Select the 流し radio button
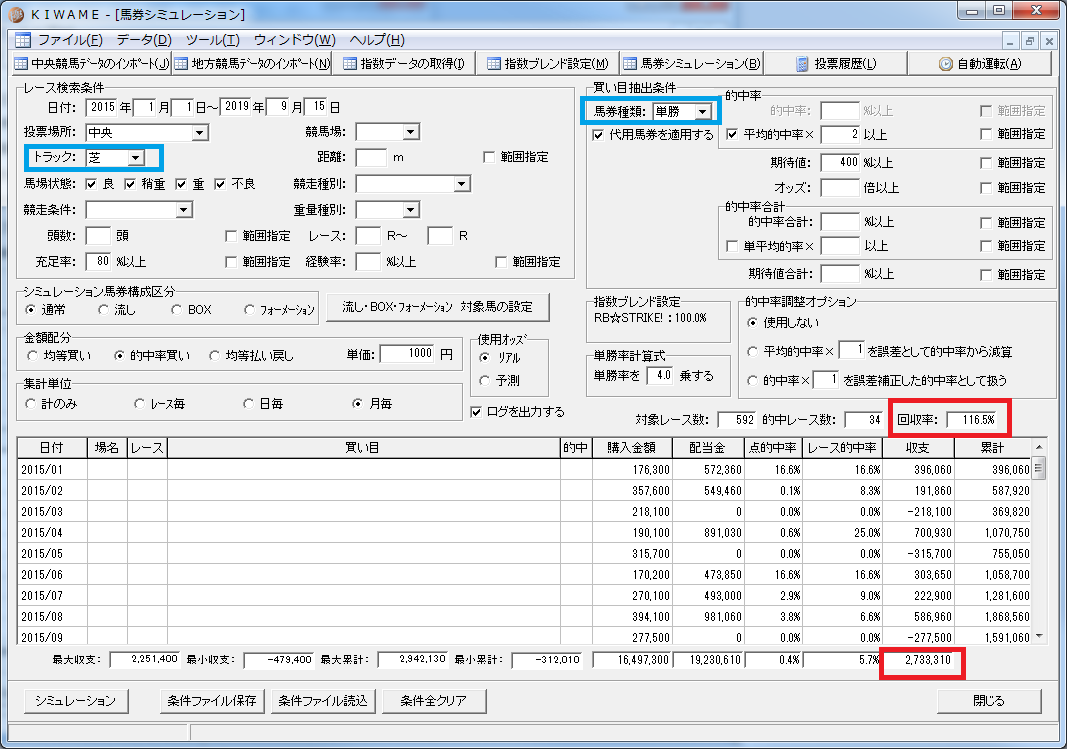The image size is (1067, 749). tap(103, 310)
